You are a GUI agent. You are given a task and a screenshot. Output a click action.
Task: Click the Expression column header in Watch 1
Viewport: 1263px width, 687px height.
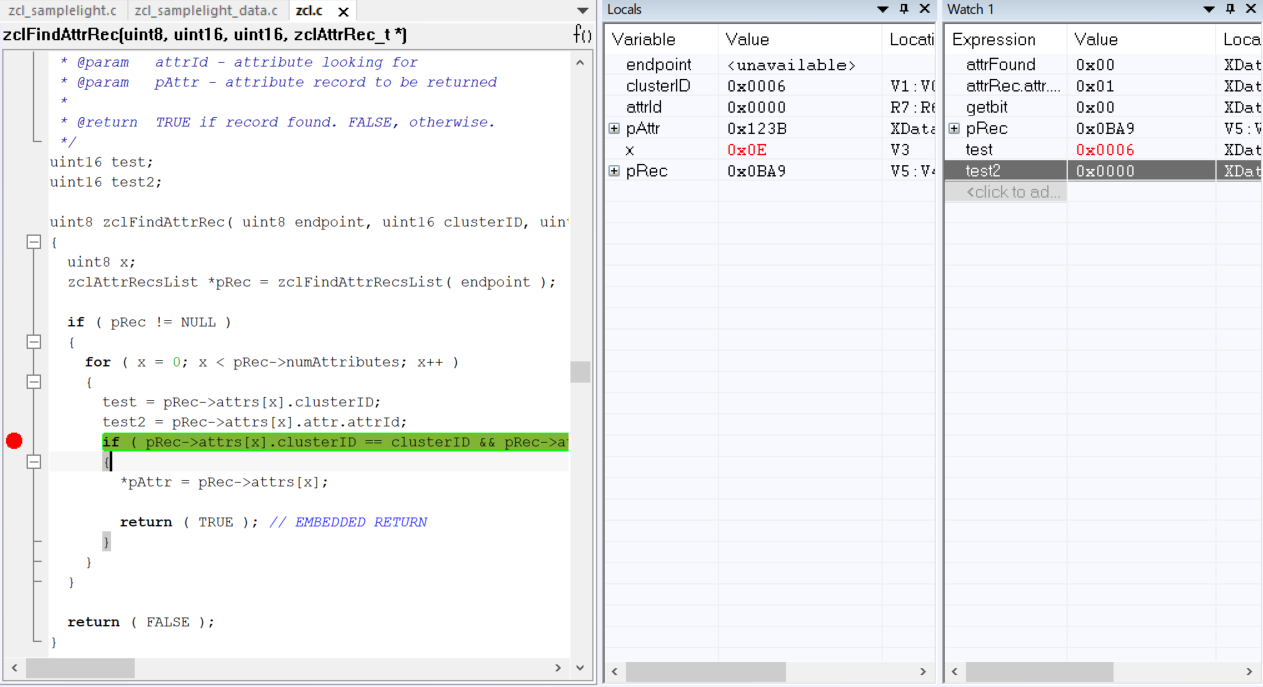(x=1005, y=40)
